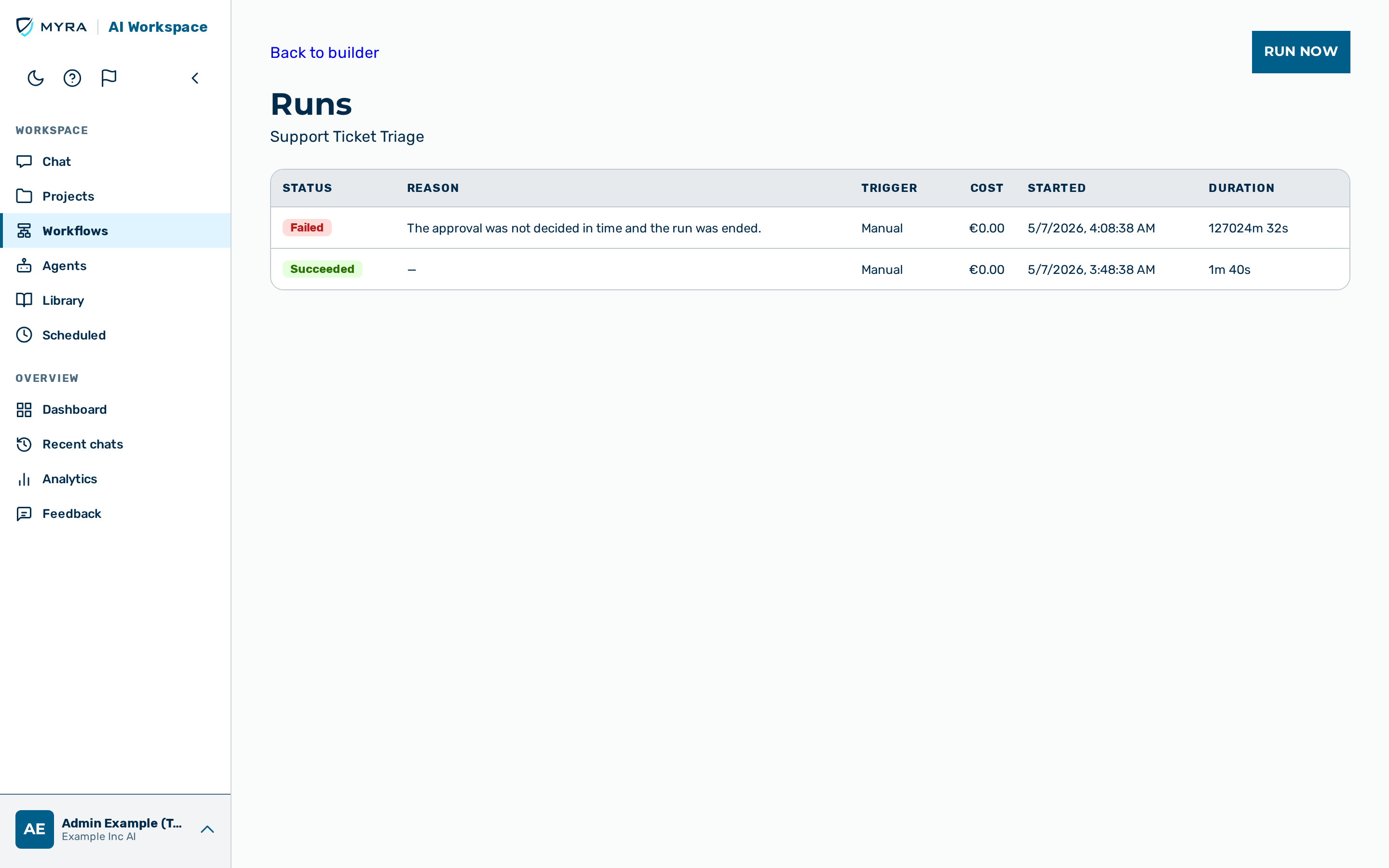Click the 5/7/2026, 4:08:38 AM start time
Viewport: 1389px width, 868px height.
[1091, 228]
